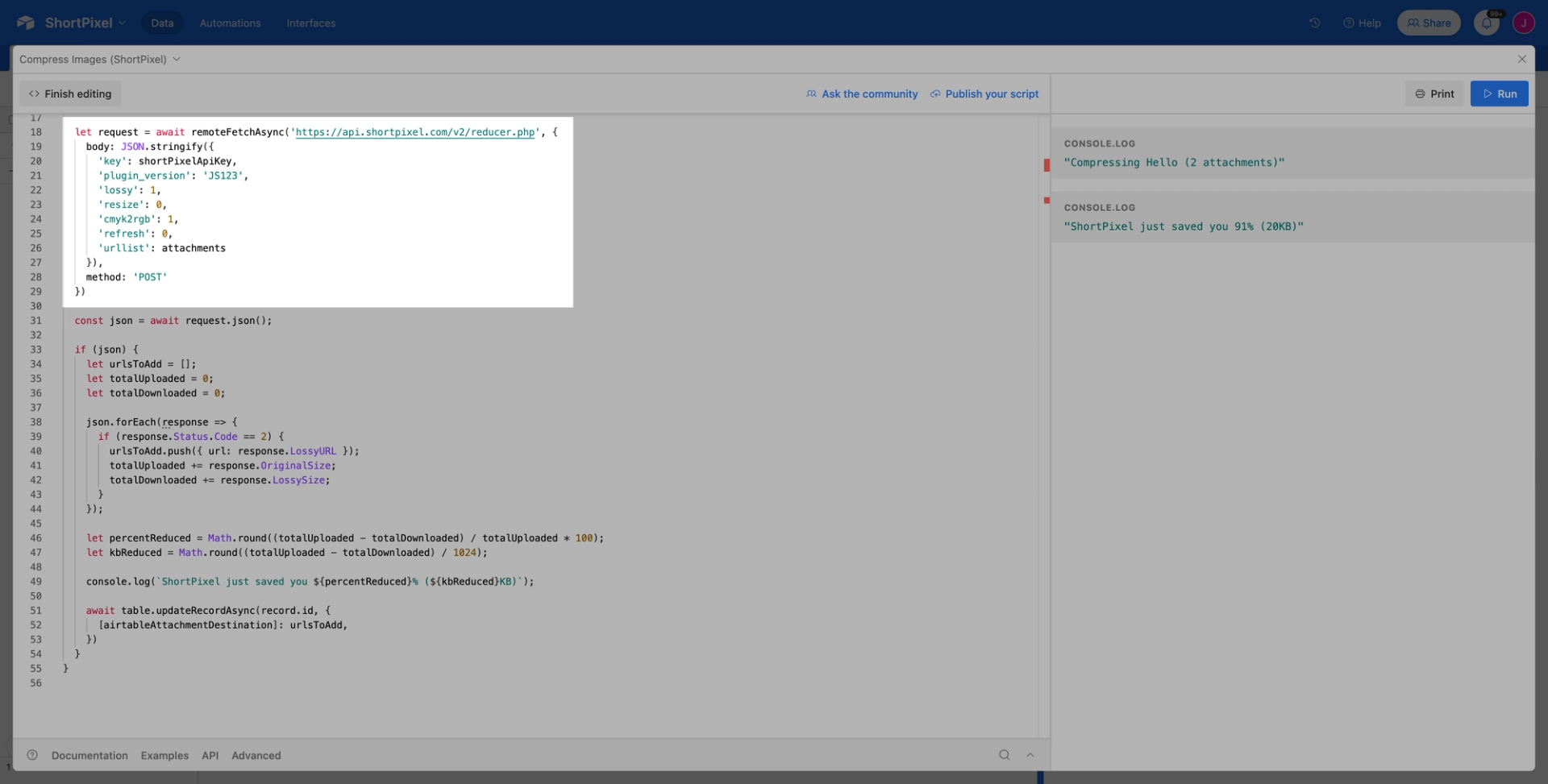Close the scripting extension panel
This screenshot has height=784, width=1548.
click(1521, 59)
